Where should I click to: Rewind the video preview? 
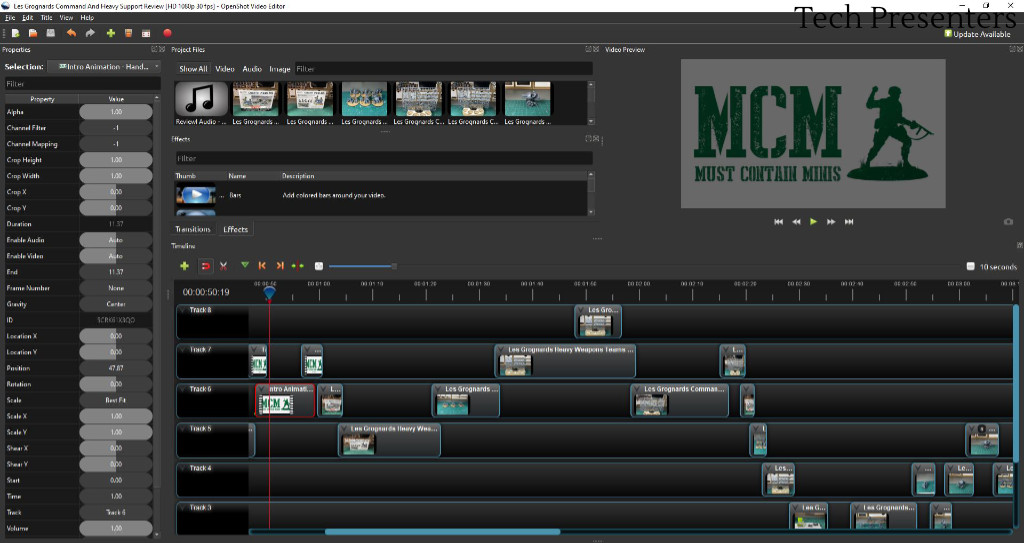click(796, 222)
